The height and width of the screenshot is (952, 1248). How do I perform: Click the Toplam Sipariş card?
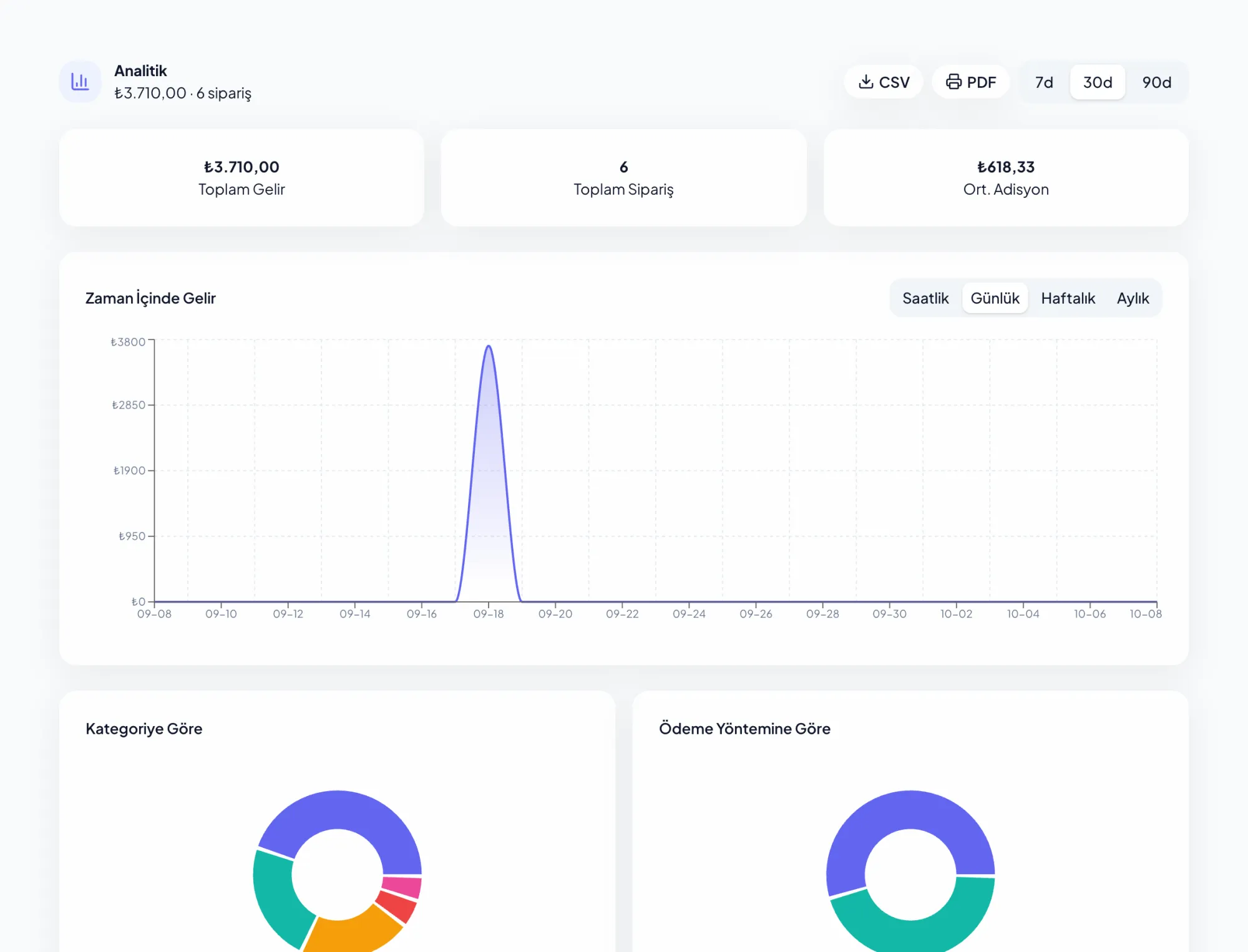(x=623, y=178)
